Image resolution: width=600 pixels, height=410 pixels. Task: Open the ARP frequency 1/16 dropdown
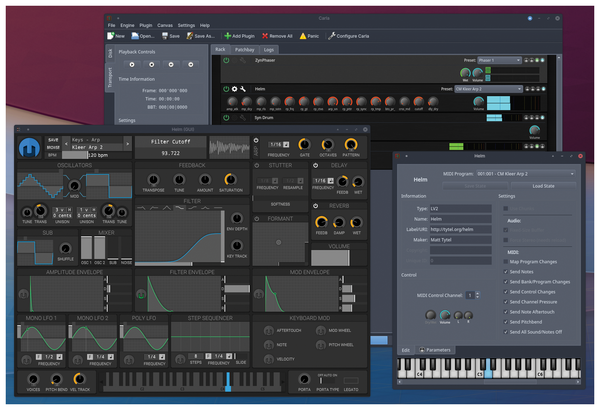click(x=279, y=144)
